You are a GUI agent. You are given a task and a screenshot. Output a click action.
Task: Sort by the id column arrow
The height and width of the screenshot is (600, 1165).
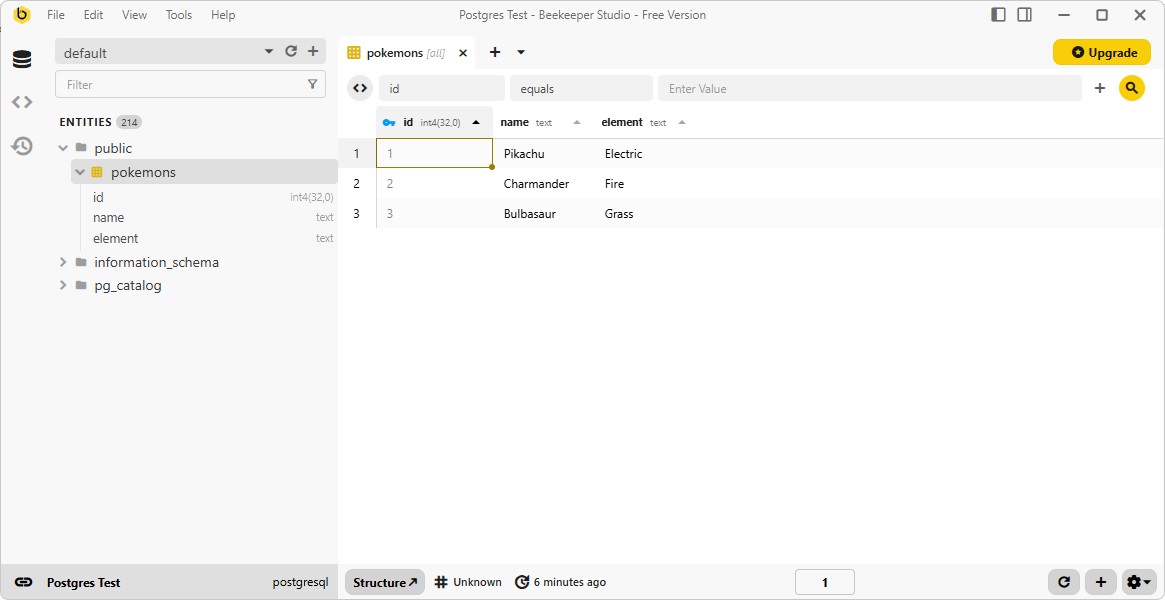pyautogui.click(x=476, y=123)
